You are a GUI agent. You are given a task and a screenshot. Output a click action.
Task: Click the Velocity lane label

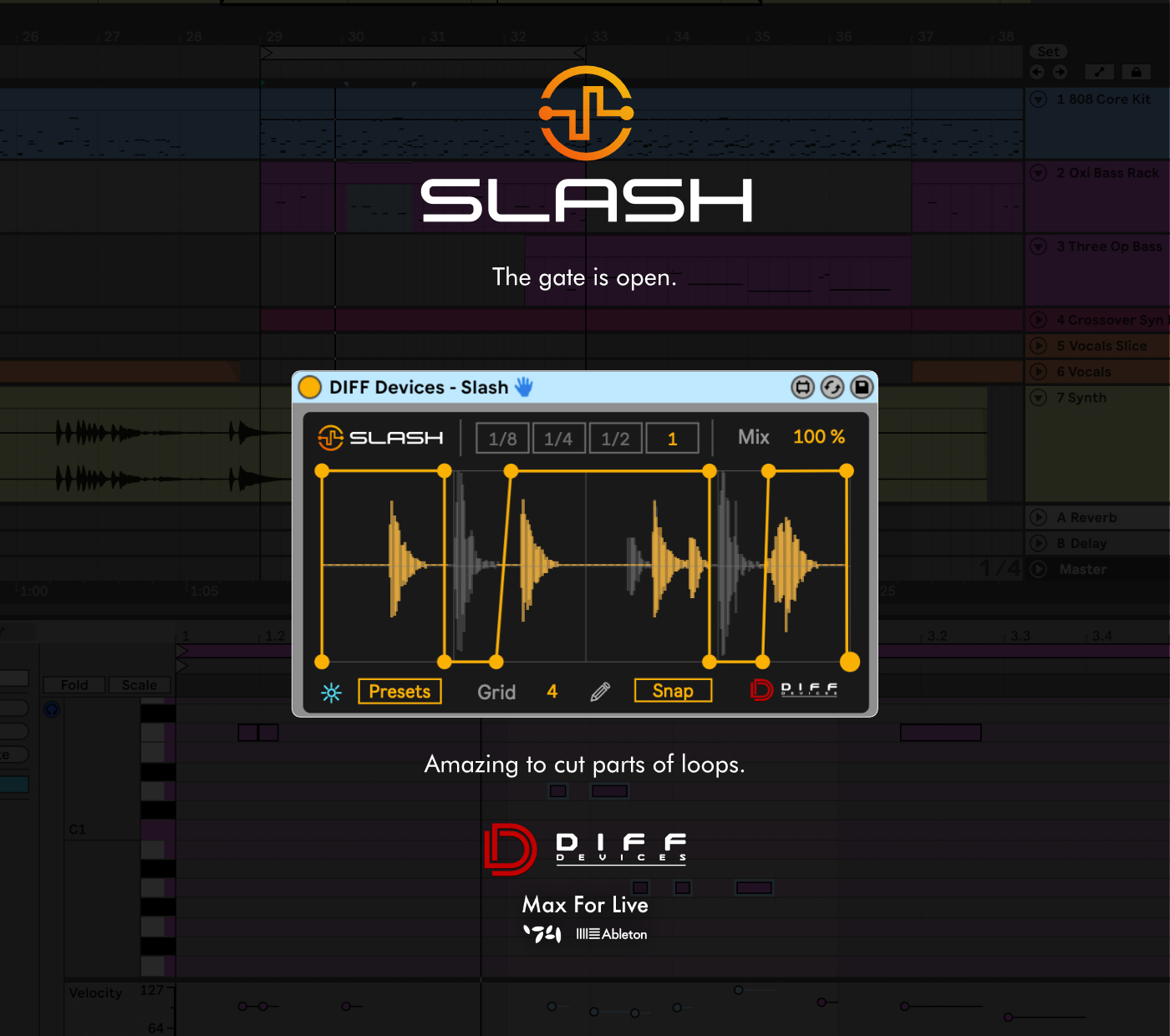(x=95, y=993)
